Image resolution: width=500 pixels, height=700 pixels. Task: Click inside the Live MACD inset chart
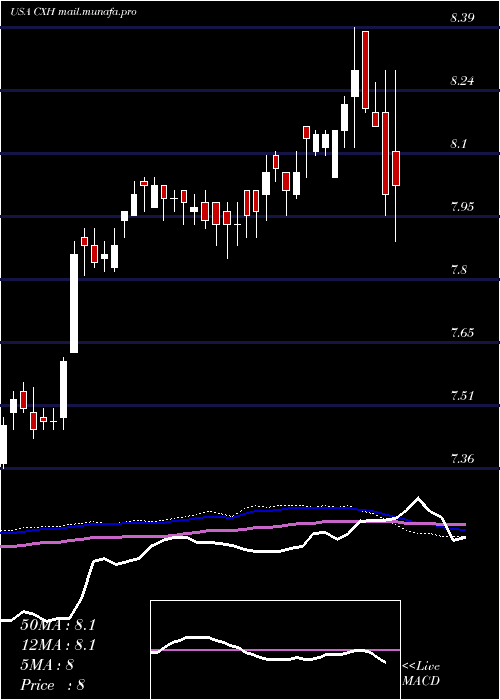[x=275, y=650]
